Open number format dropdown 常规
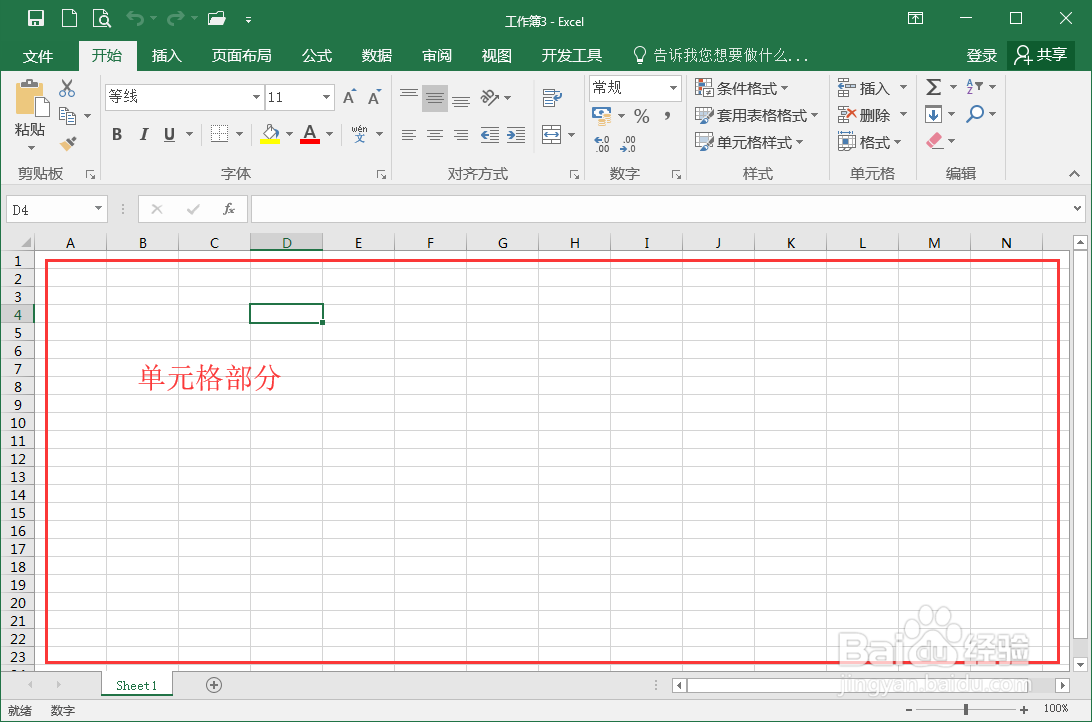 pos(673,88)
